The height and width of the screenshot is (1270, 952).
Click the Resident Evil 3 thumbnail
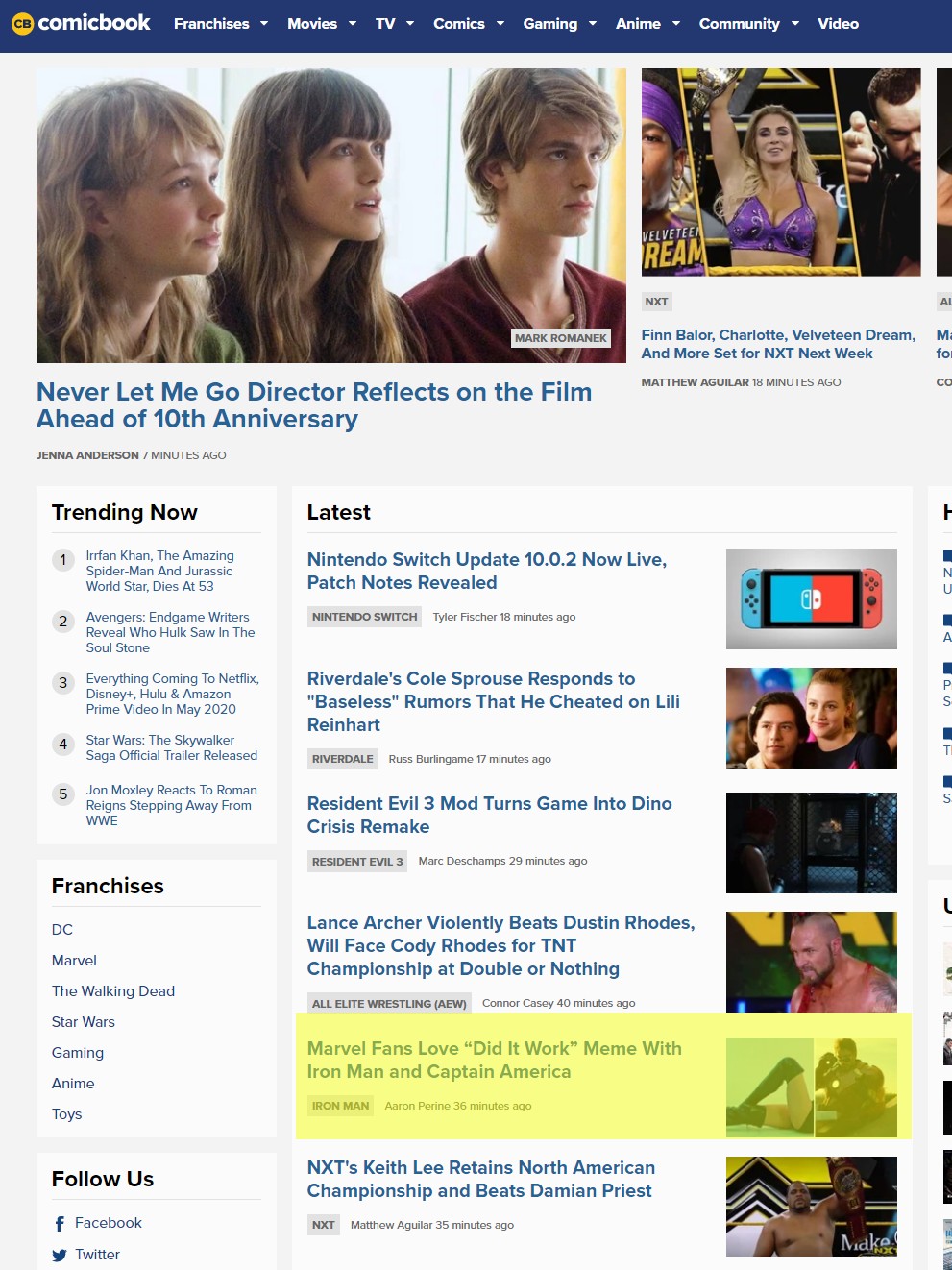point(812,843)
